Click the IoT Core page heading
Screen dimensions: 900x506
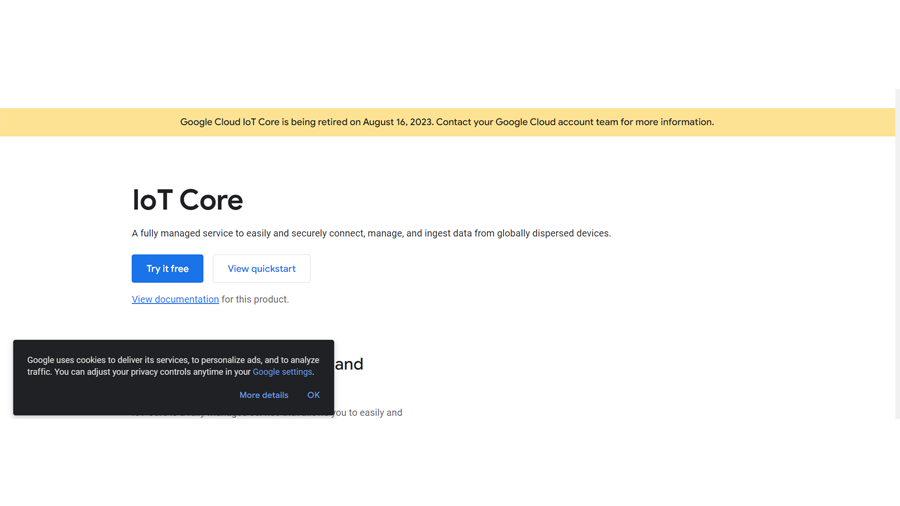point(188,200)
